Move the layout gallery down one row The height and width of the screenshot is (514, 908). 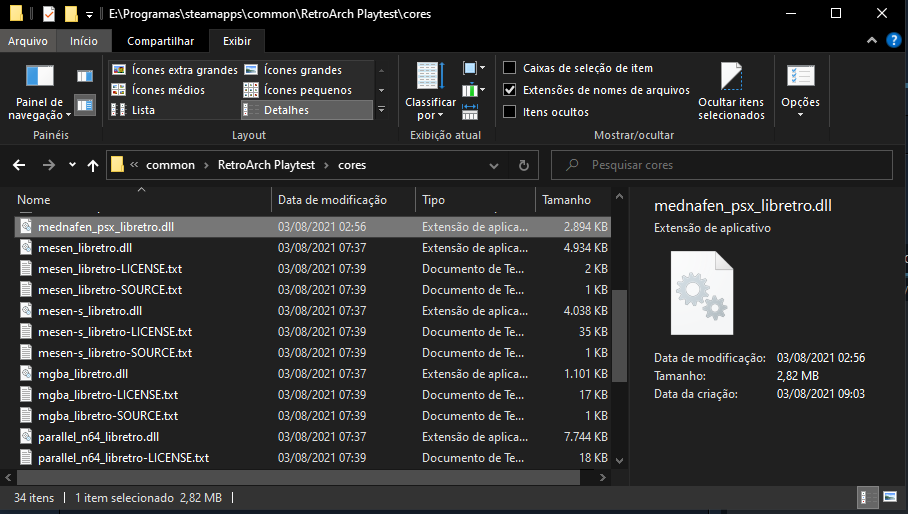click(x=382, y=90)
